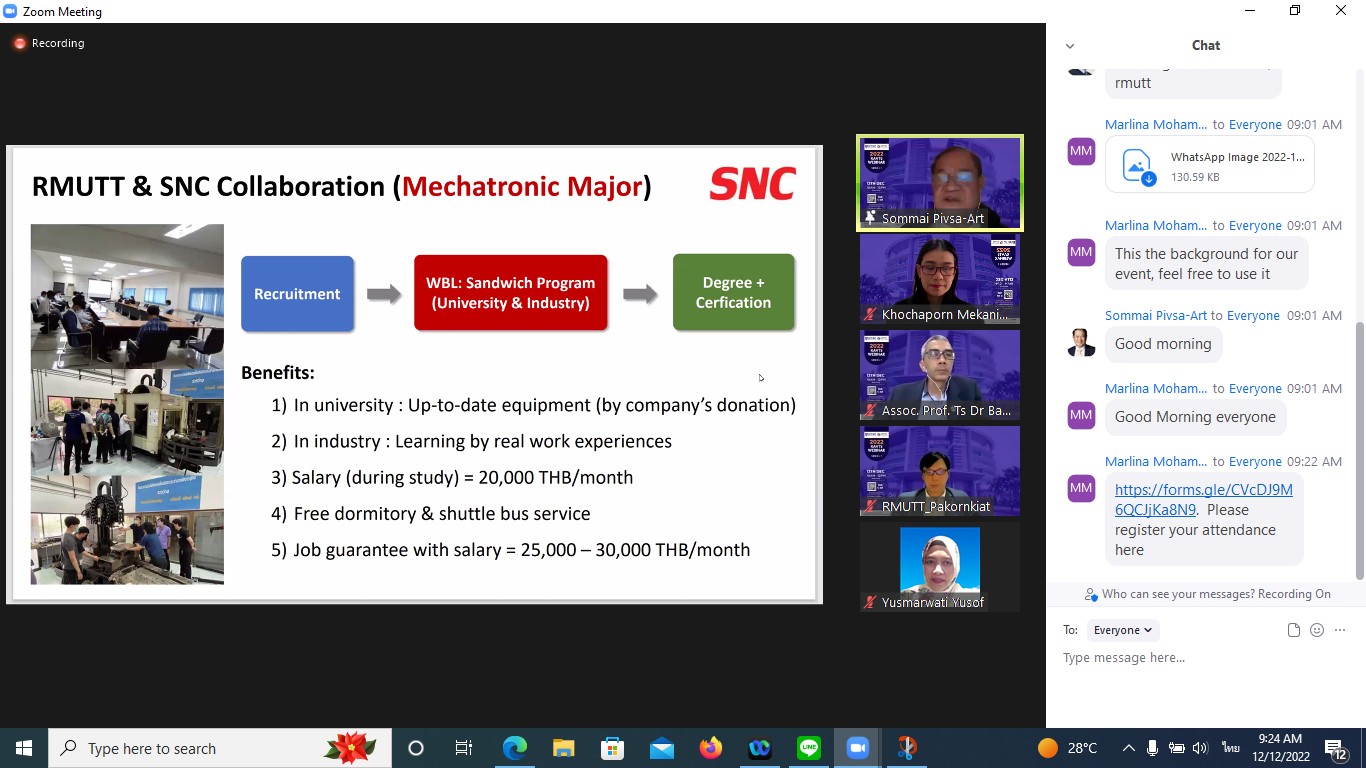Click the Zoom icon on the taskbar

857,748
